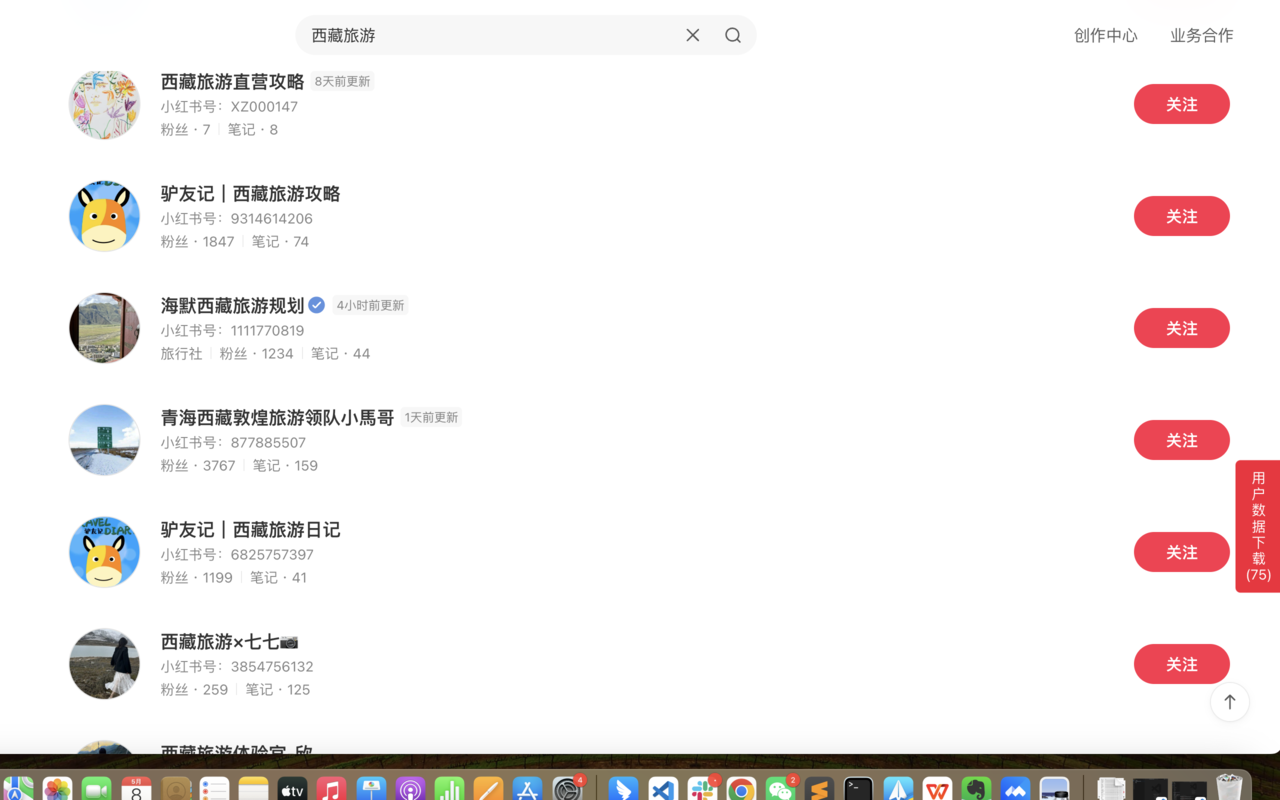The height and width of the screenshot is (800, 1280).
Task: Open Slack from the dock
Action: (702, 787)
